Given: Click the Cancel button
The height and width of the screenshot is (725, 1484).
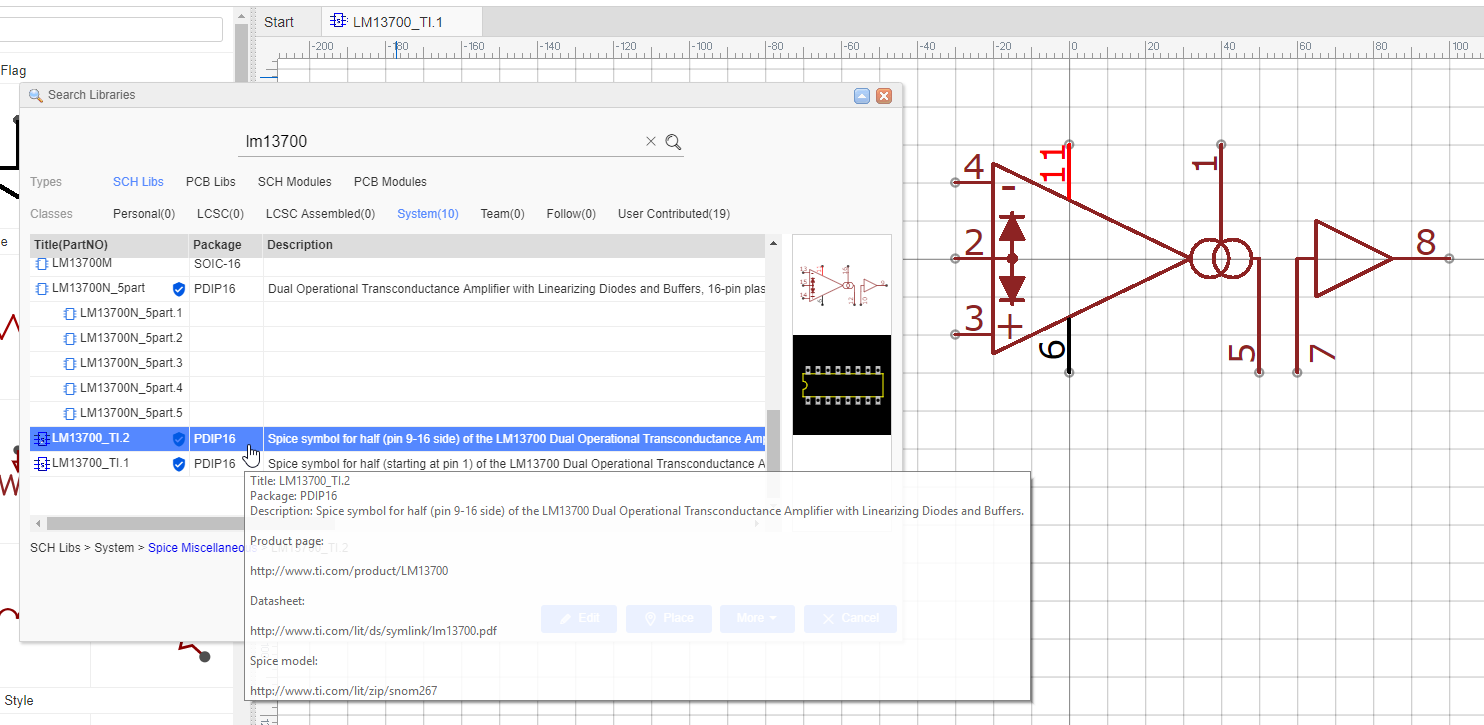Looking at the screenshot, I should tap(850, 618).
